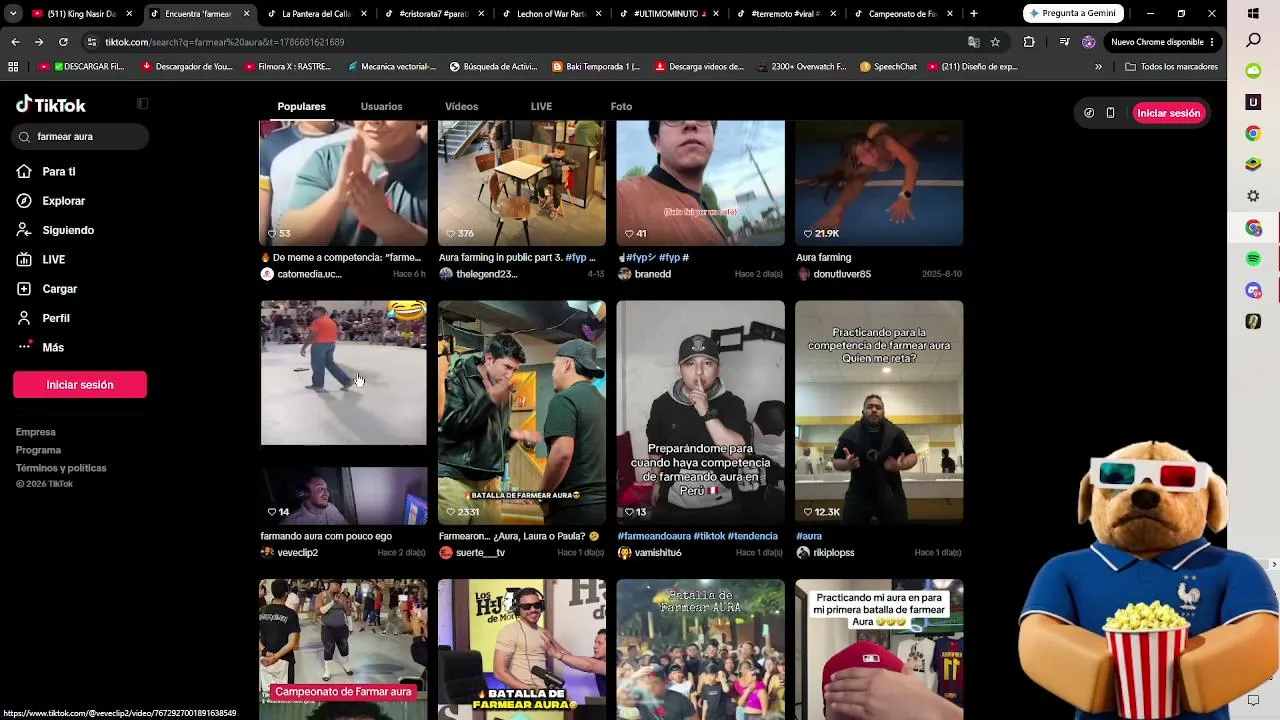Switch to the Usuarios tab

coord(381,107)
